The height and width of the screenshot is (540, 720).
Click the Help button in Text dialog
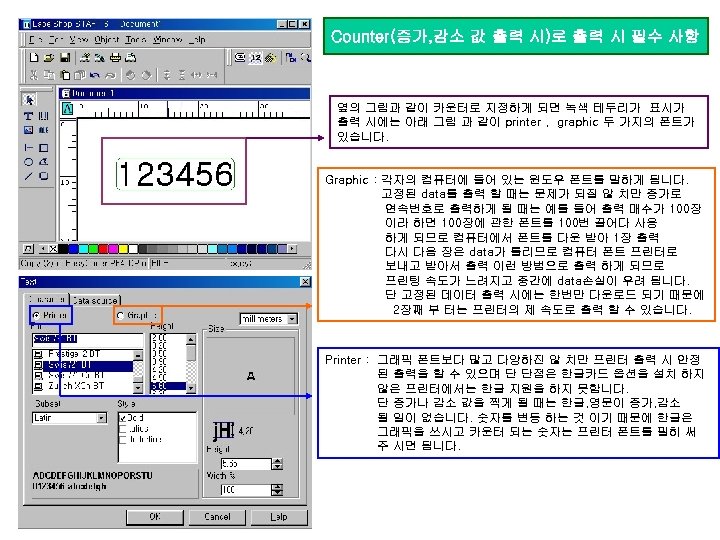(279, 517)
